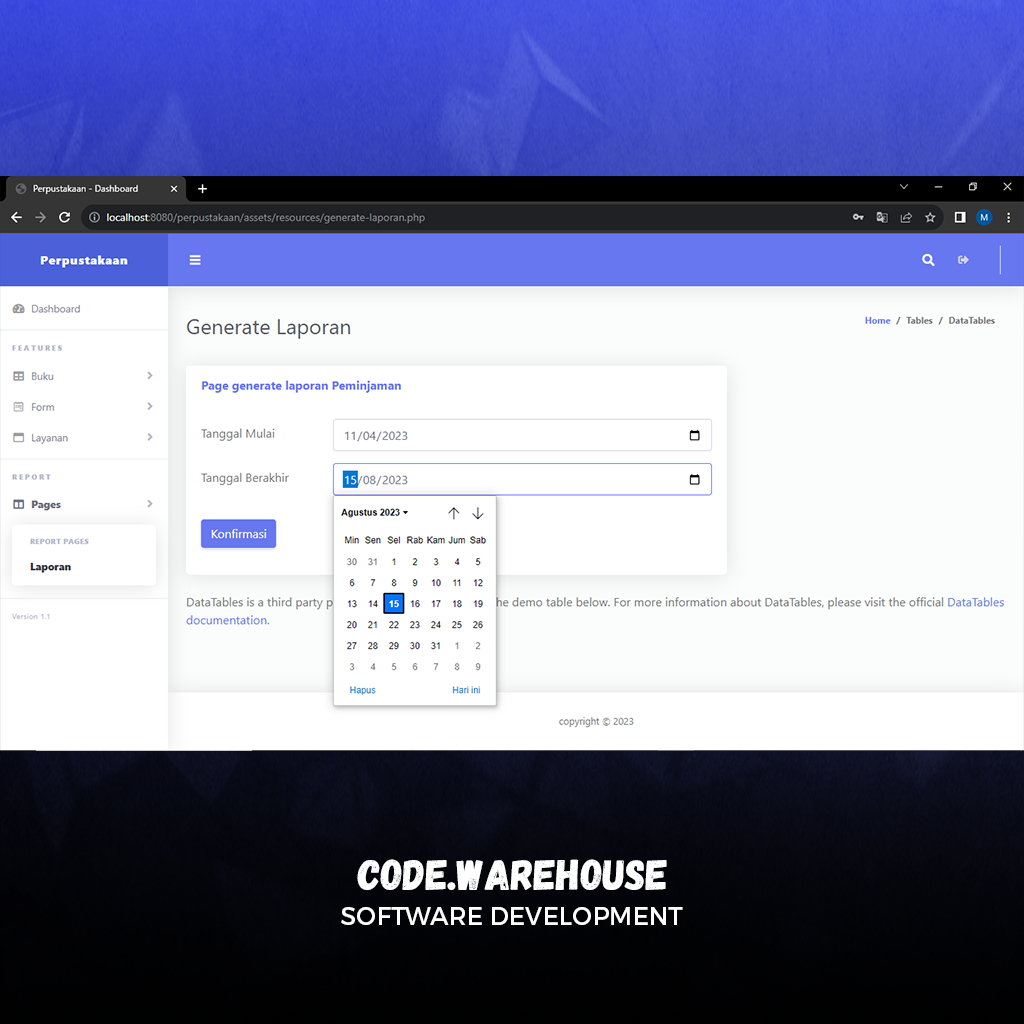The height and width of the screenshot is (1024, 1024).
Task: Click Hapus to clear the date
Action: click(362, 690)
